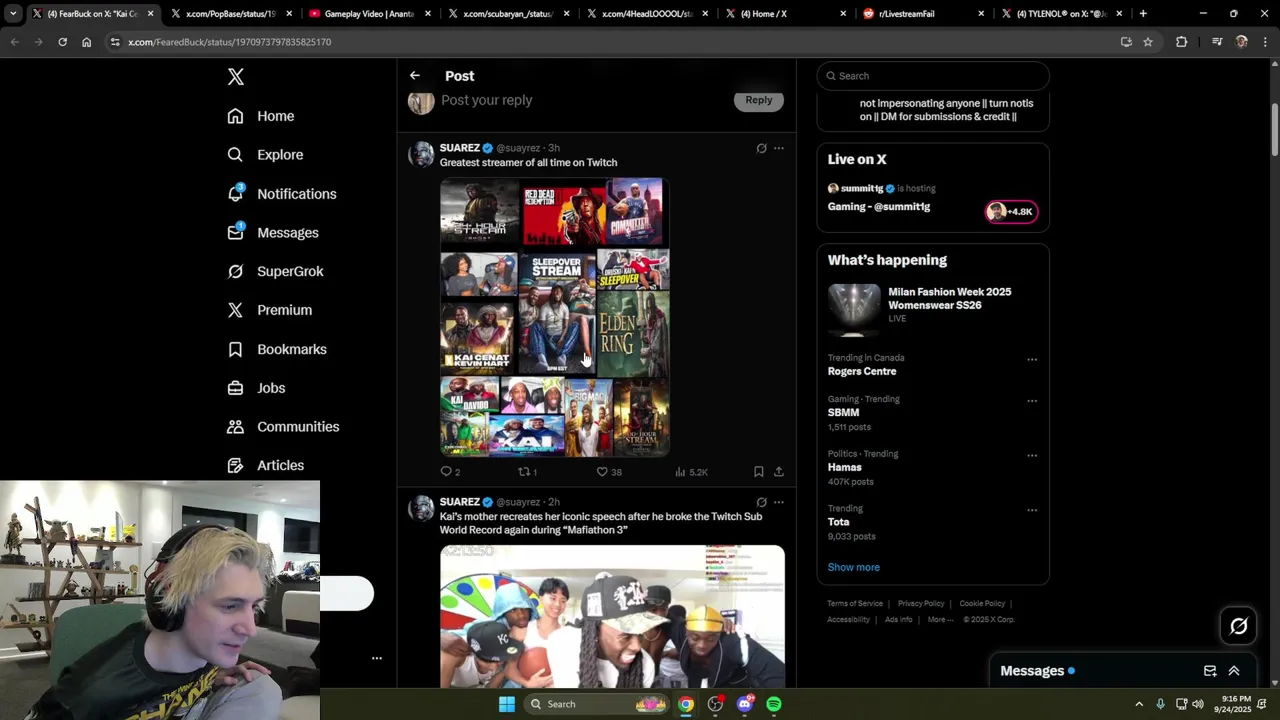The image size is (1280, 720).
Task: Click the volume icon in system tray
Action: (x=1198, y=704)
